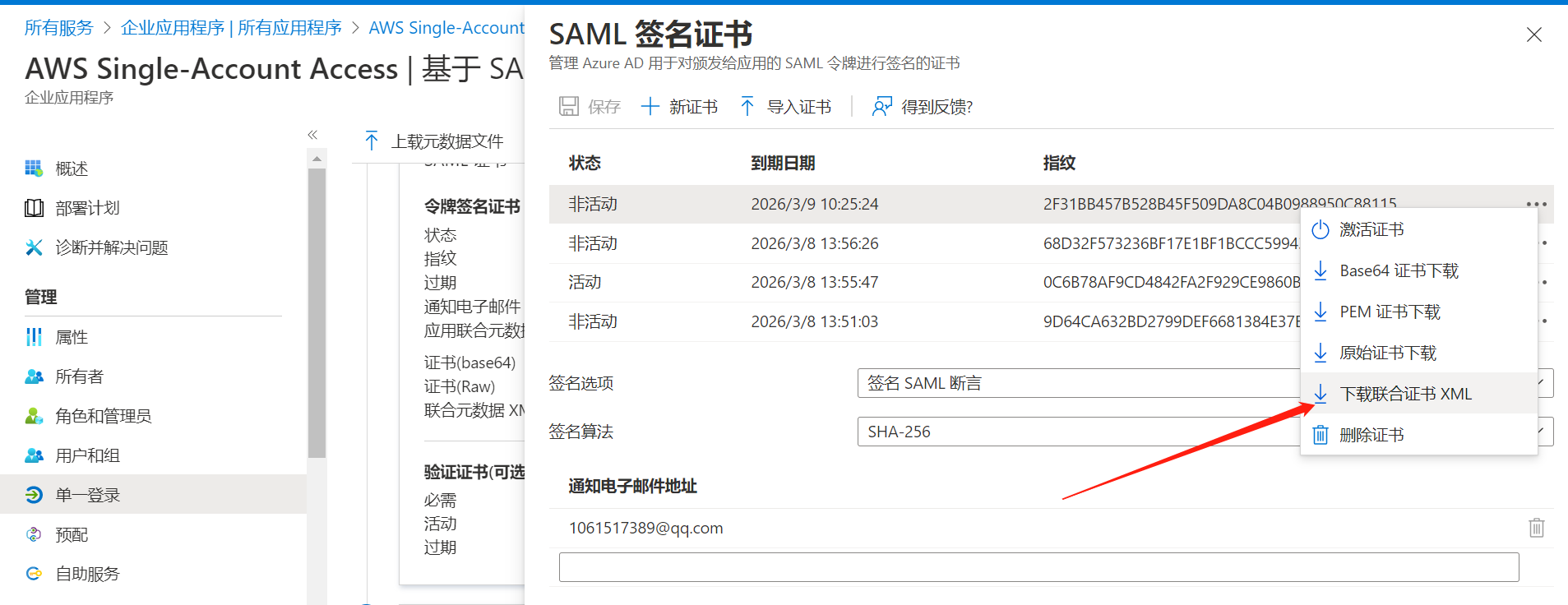Click the 诊断并解决问题 wrench icon

tap(34, 247)
